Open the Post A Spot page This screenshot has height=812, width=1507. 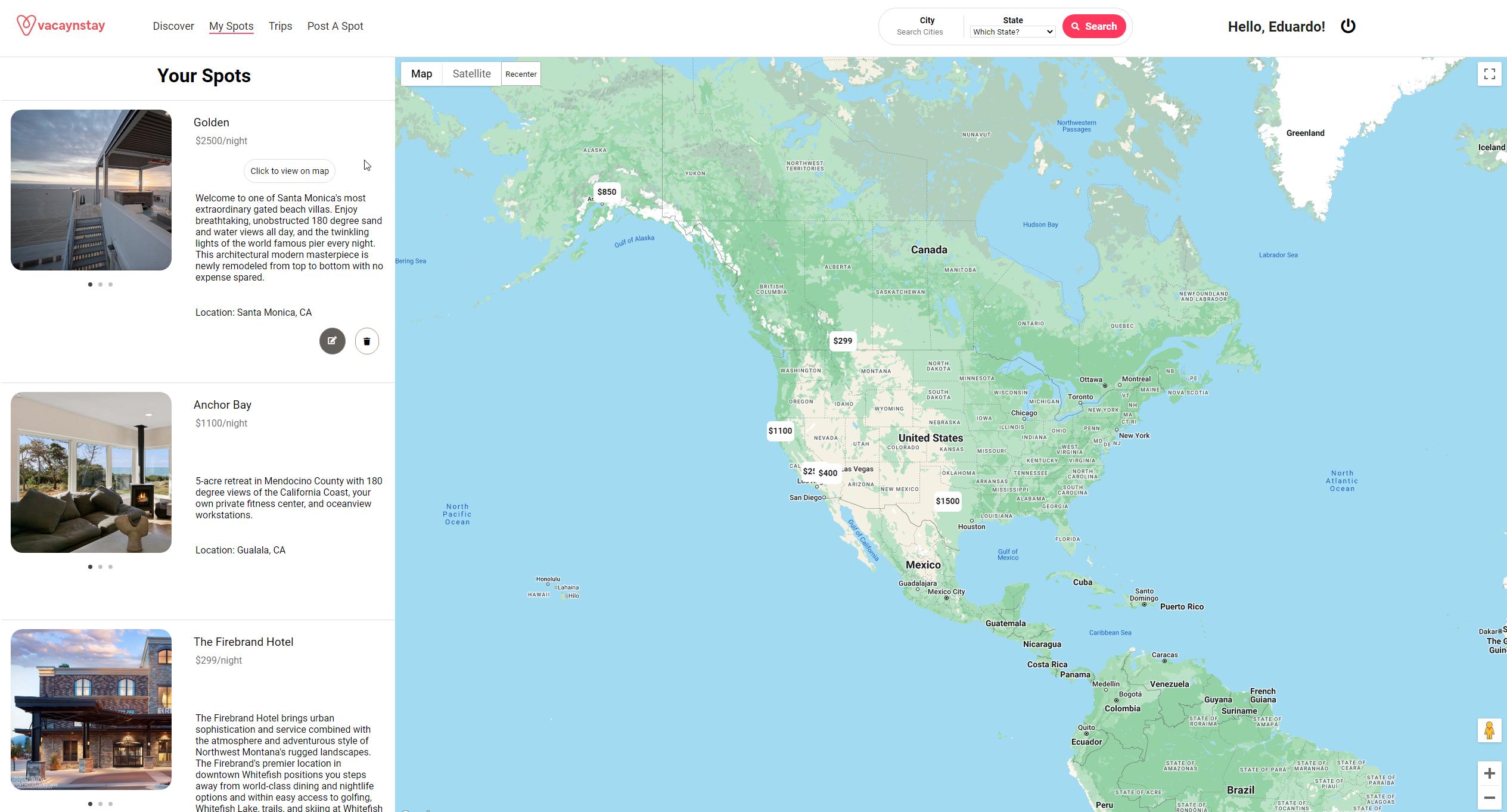coord(335,26)
